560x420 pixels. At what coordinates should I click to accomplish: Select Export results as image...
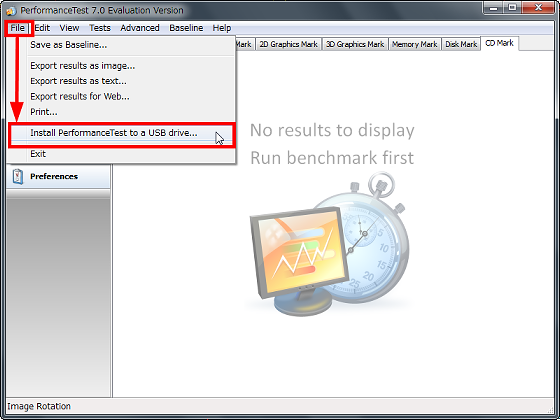tap(121, 66)
